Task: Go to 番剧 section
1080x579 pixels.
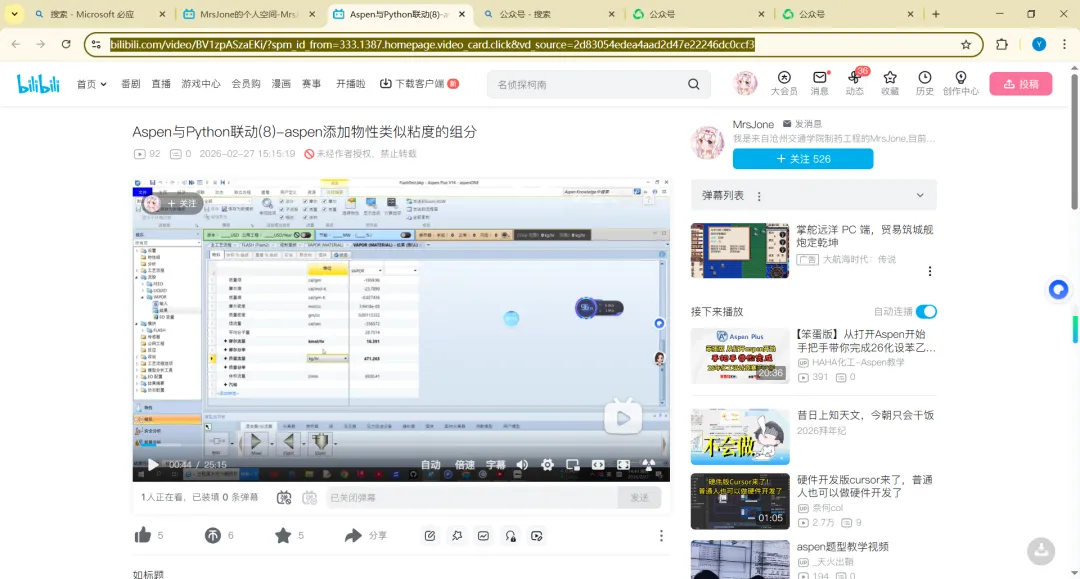Action: coord(130,84)
